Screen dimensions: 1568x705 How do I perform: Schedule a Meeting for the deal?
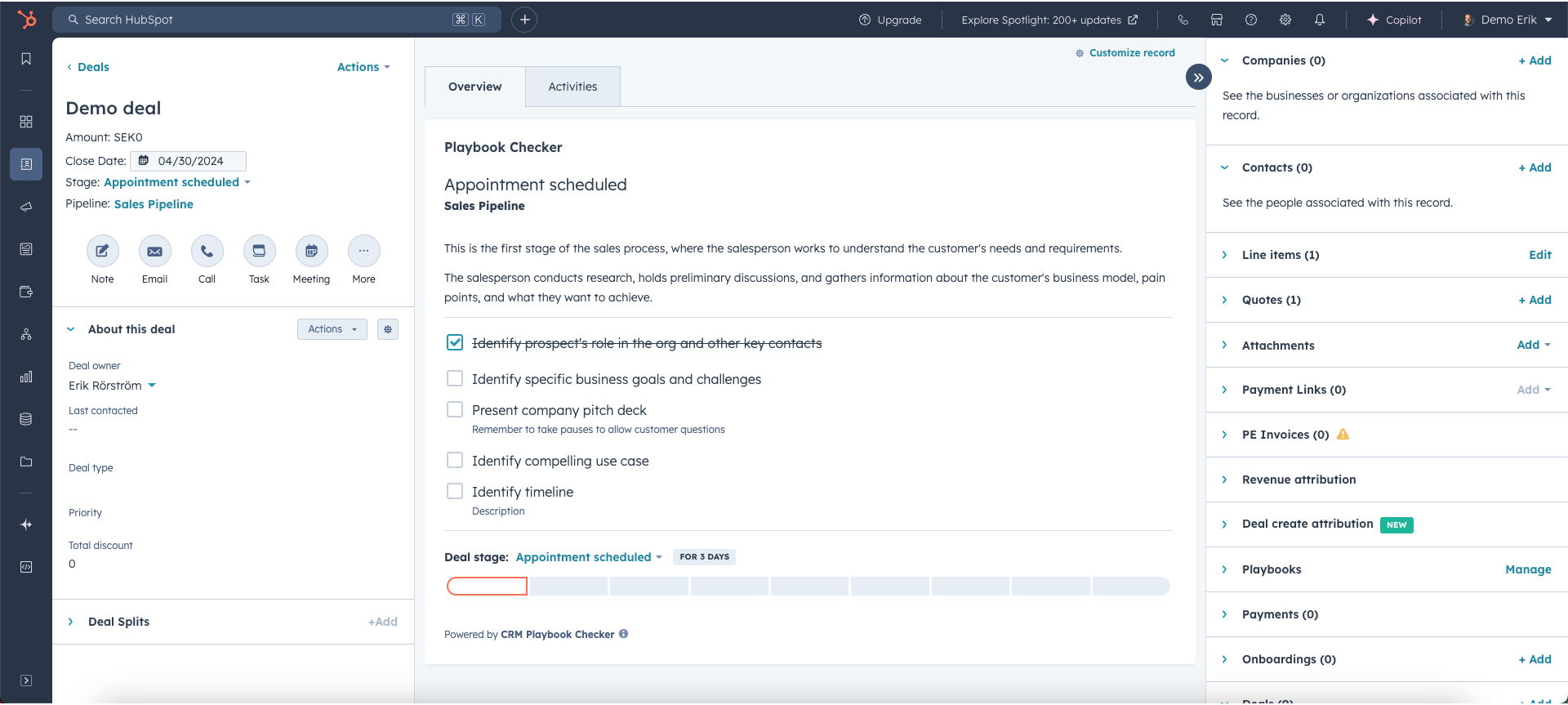(311, 251)
